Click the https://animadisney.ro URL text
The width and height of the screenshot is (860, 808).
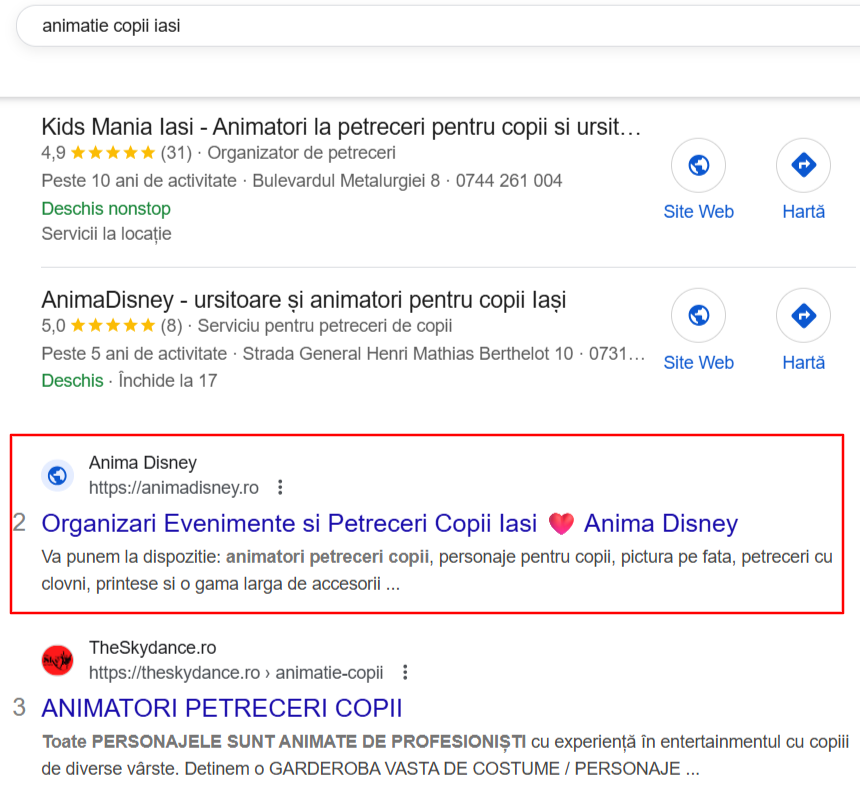click(x=174, y=488)
